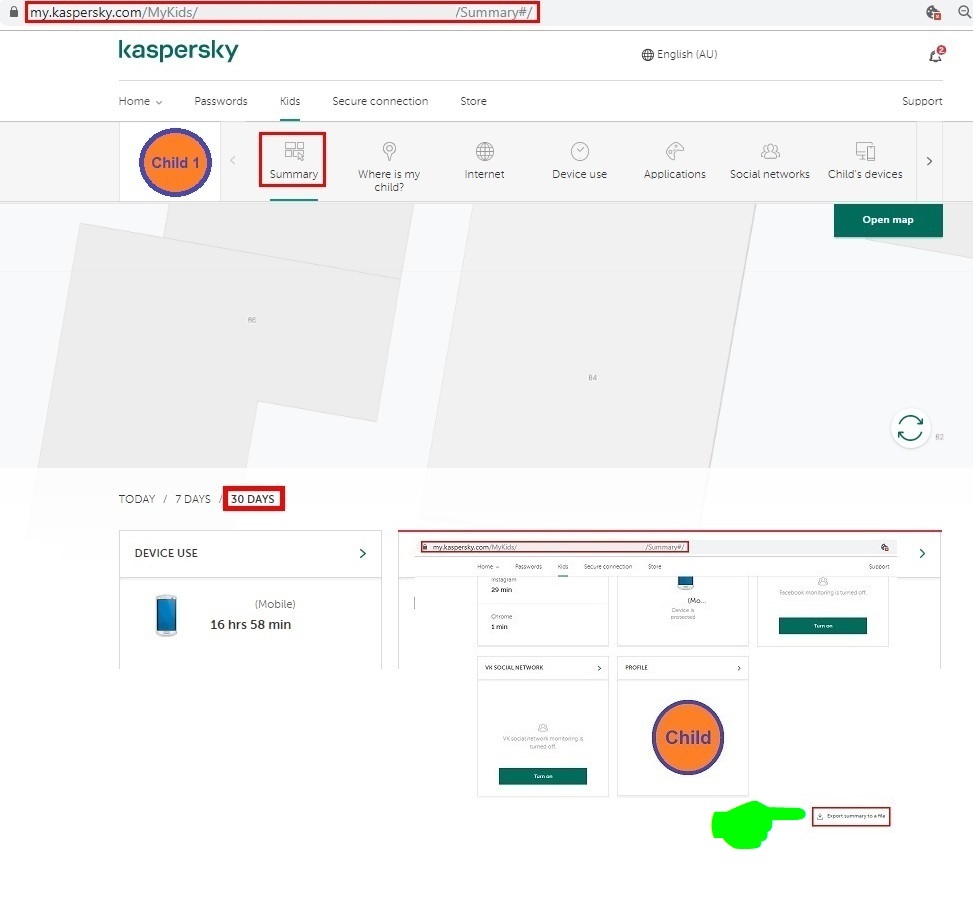Select the TODAY time range
This screenshot has width=973, height=898.
[137, 499]
